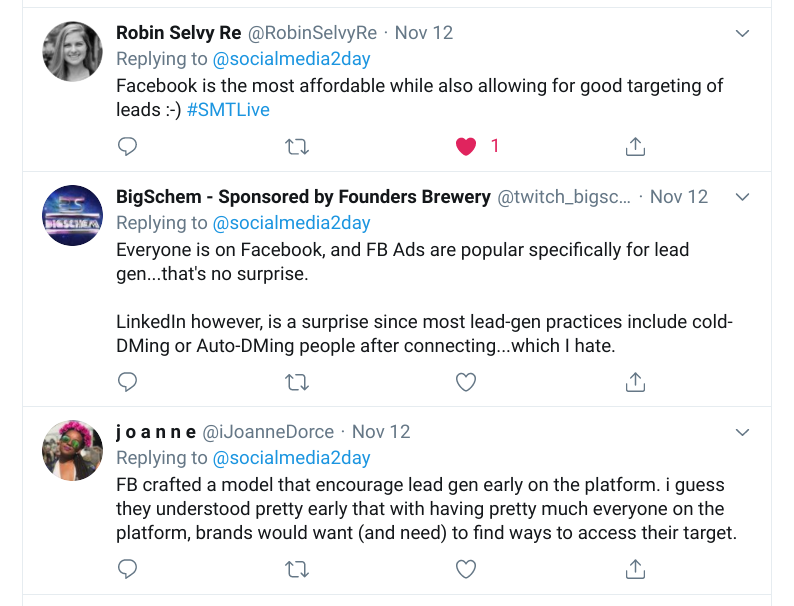View BigSchem's profile avatar
Screen dimensions: 794x606
coord(73,215)
